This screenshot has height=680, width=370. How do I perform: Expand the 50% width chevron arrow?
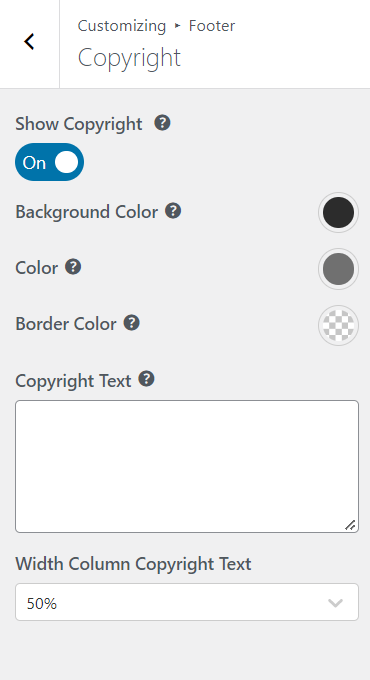click(335, 603)
